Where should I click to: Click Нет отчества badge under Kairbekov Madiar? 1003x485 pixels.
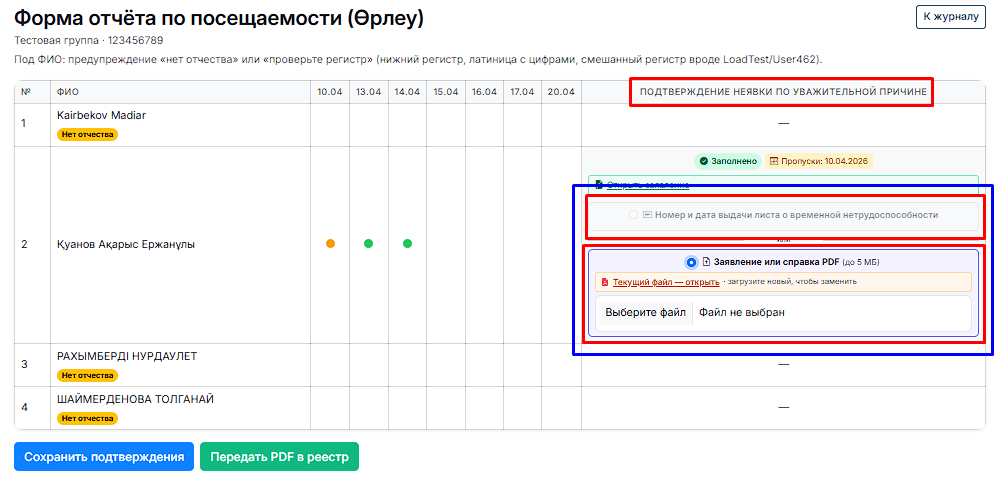[x=88, y=134]
